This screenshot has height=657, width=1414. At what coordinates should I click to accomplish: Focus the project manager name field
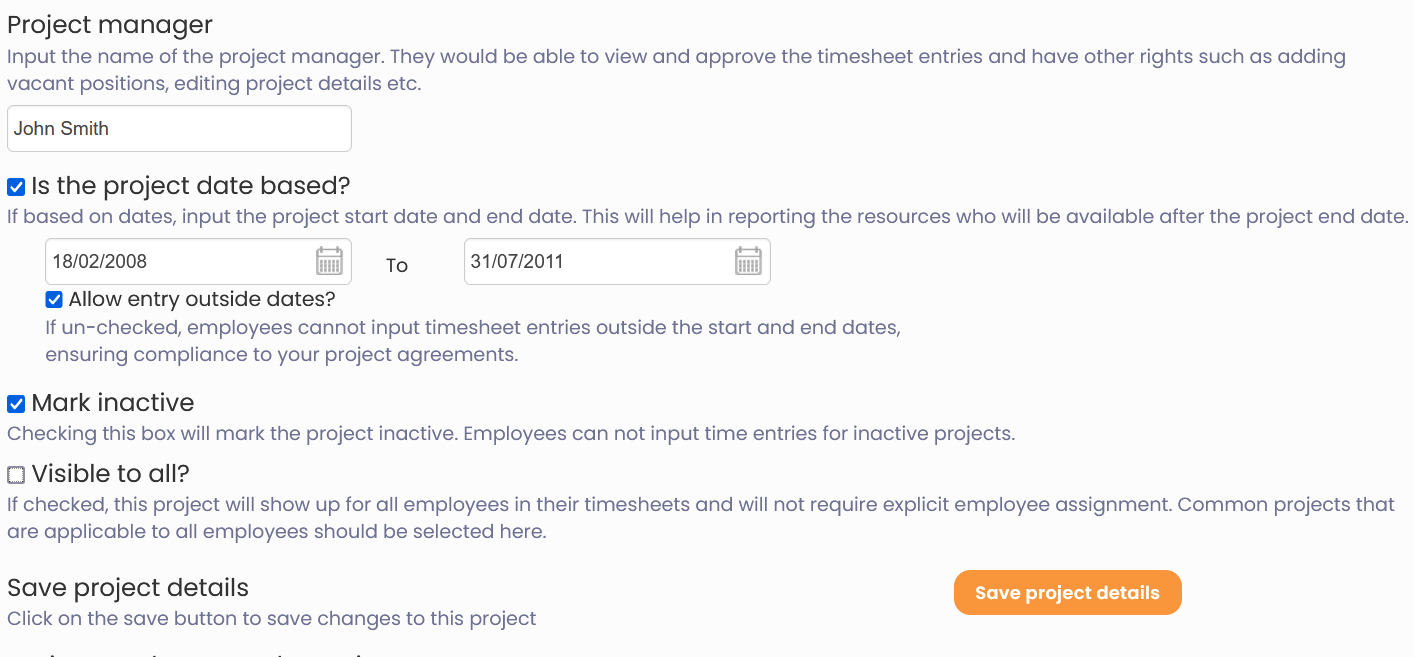(179, 129)
